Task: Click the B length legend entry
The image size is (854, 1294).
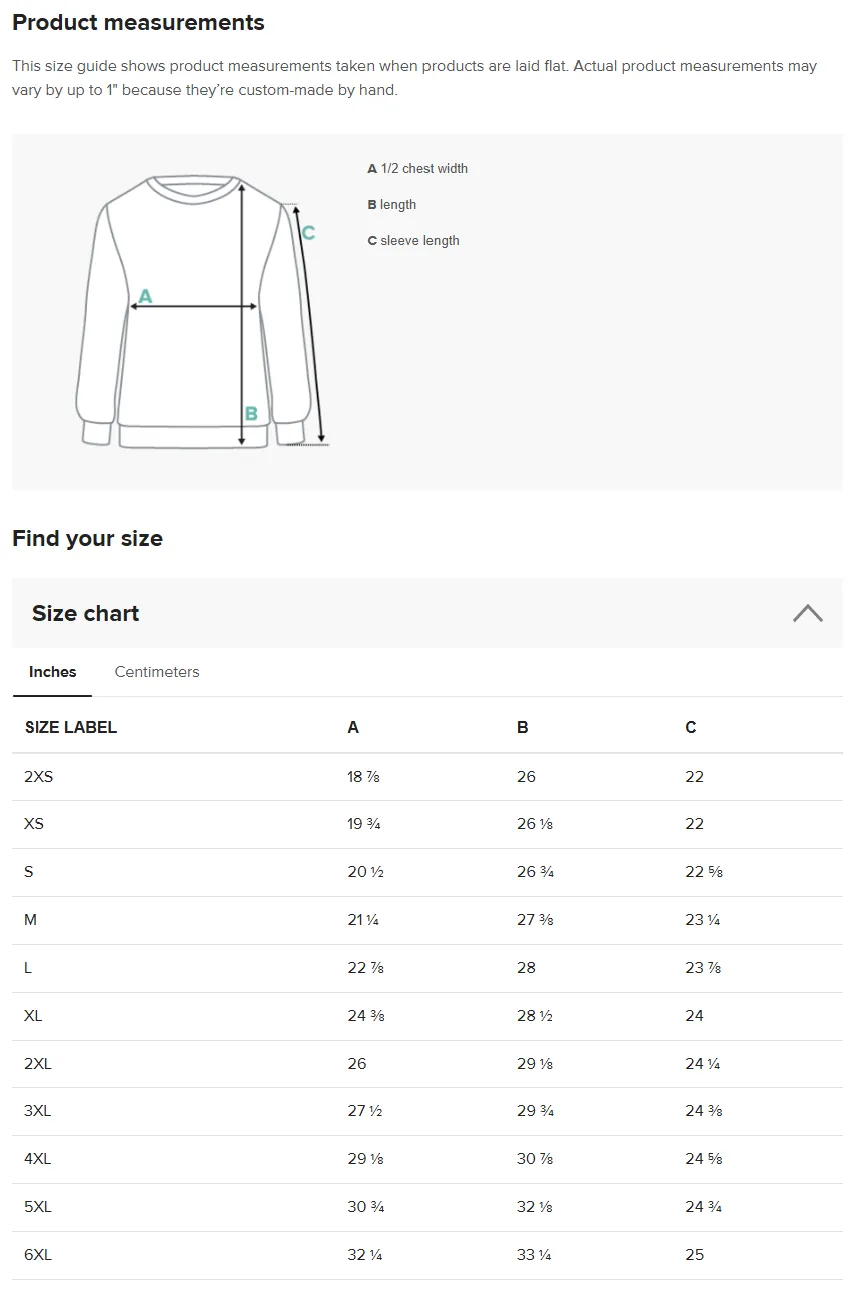Action: (392, 204)
